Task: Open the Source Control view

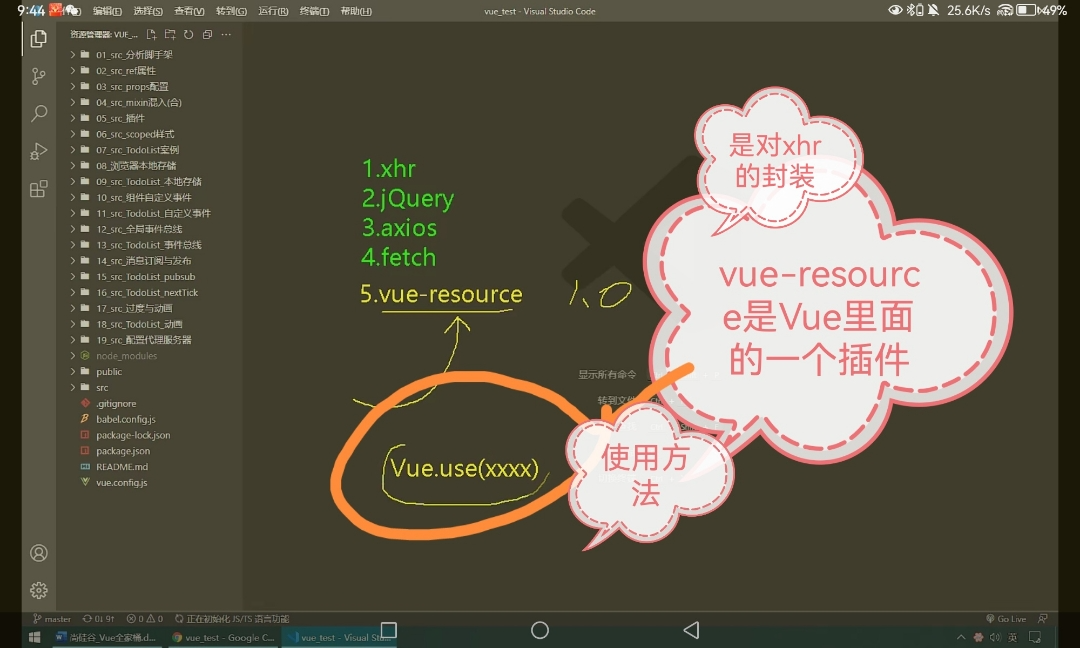Action: (39, 76)
